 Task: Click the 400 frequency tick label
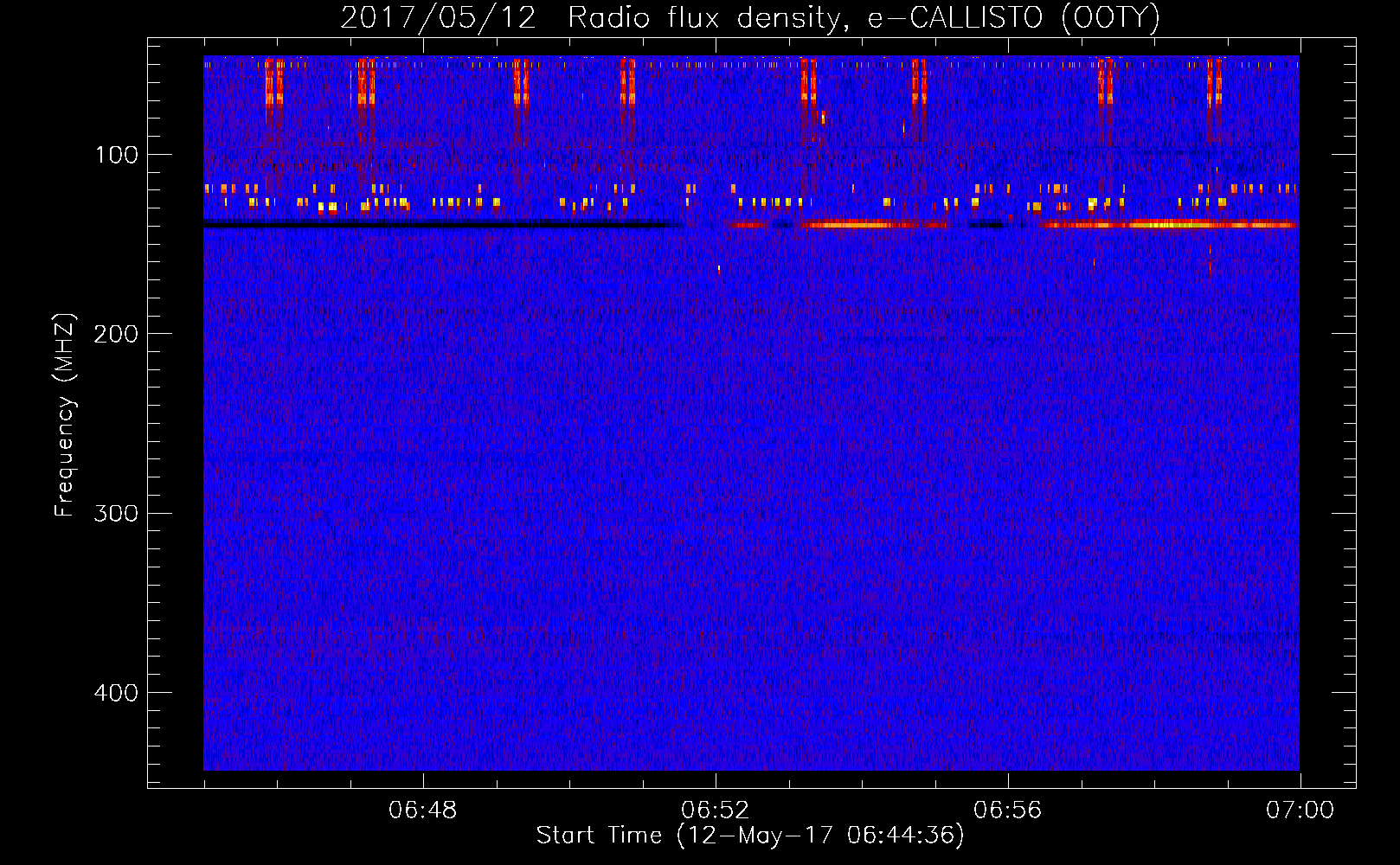tap(116, 693)
